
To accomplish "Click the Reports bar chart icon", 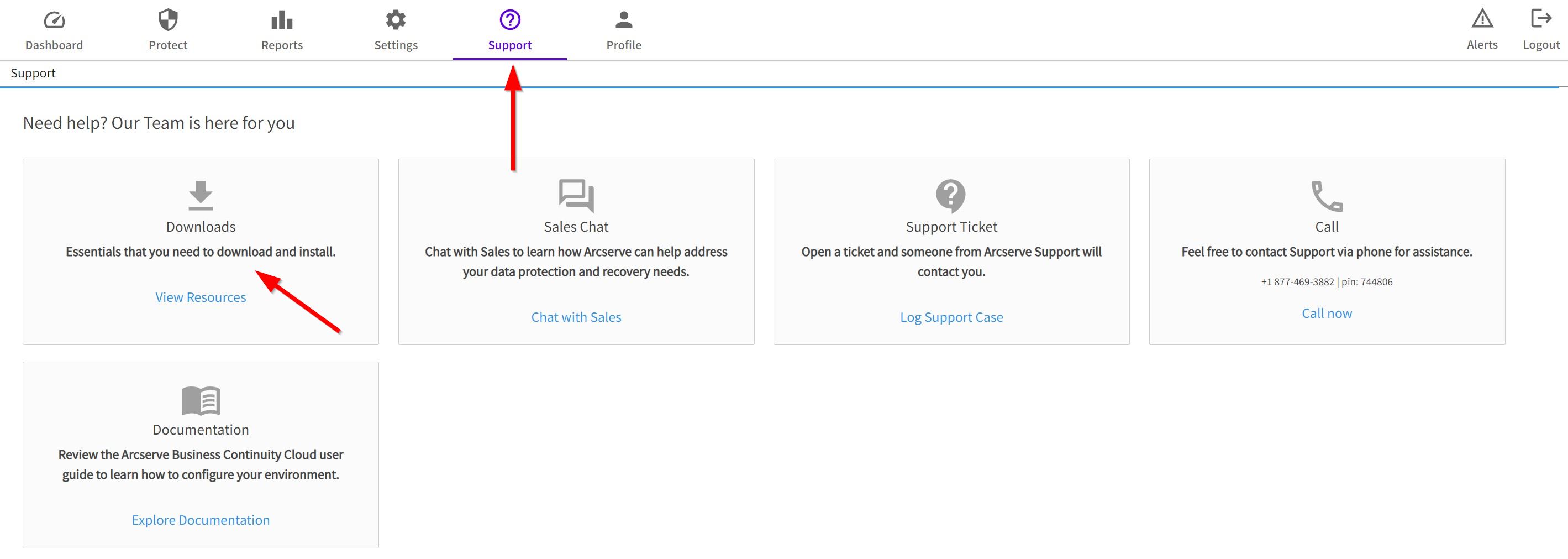I will pos(282,19).
